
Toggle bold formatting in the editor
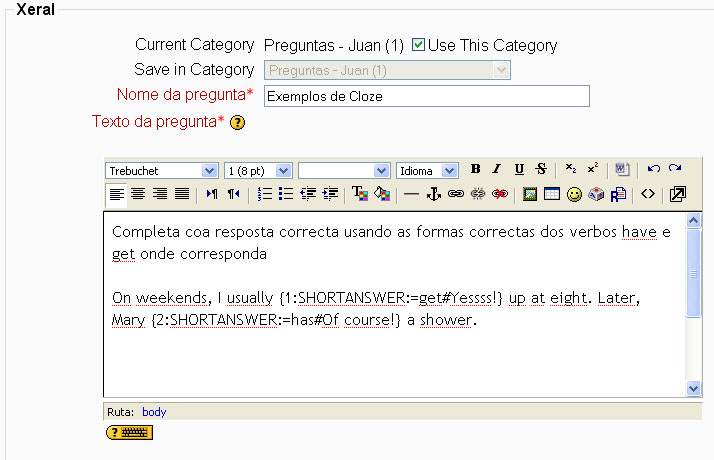coord(476,170)
